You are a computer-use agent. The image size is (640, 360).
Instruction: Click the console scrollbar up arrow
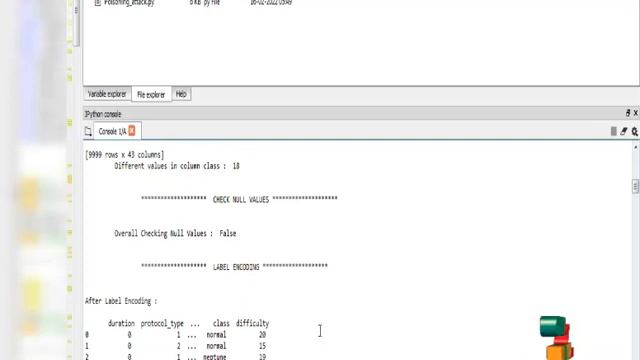(x=636, y=147)
